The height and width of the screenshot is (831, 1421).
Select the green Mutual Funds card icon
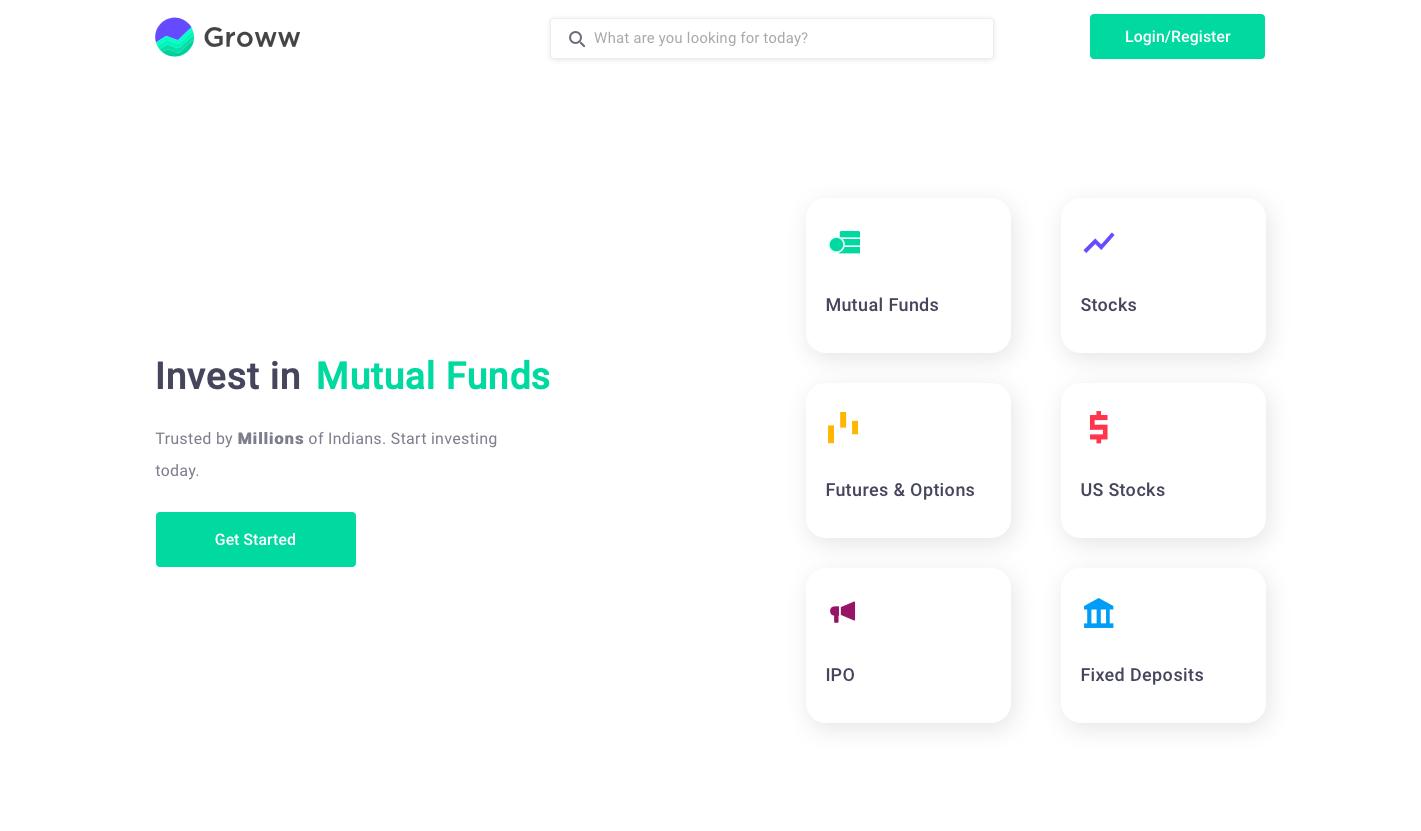845,243
